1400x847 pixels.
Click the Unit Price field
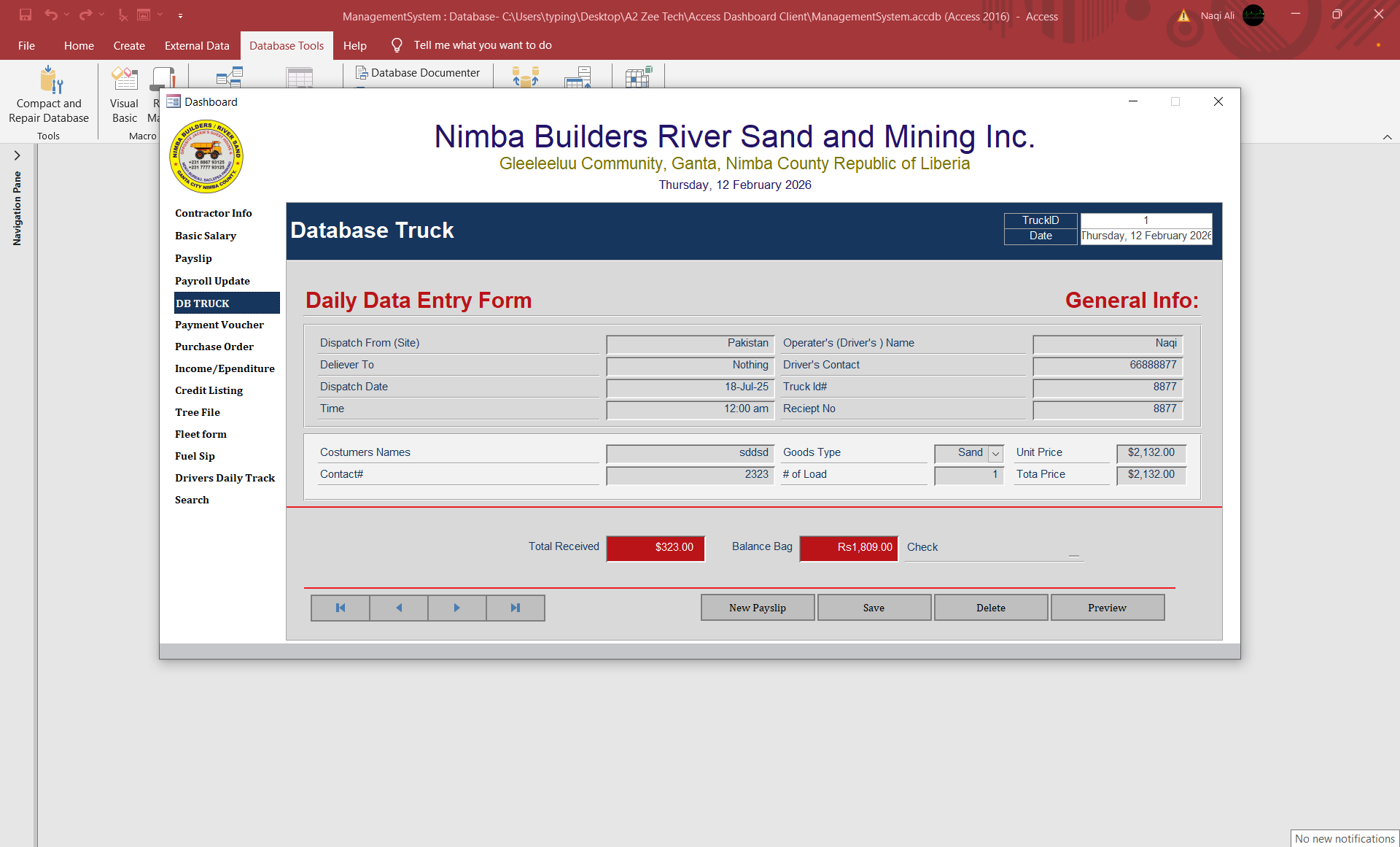tap(1151, 453)
